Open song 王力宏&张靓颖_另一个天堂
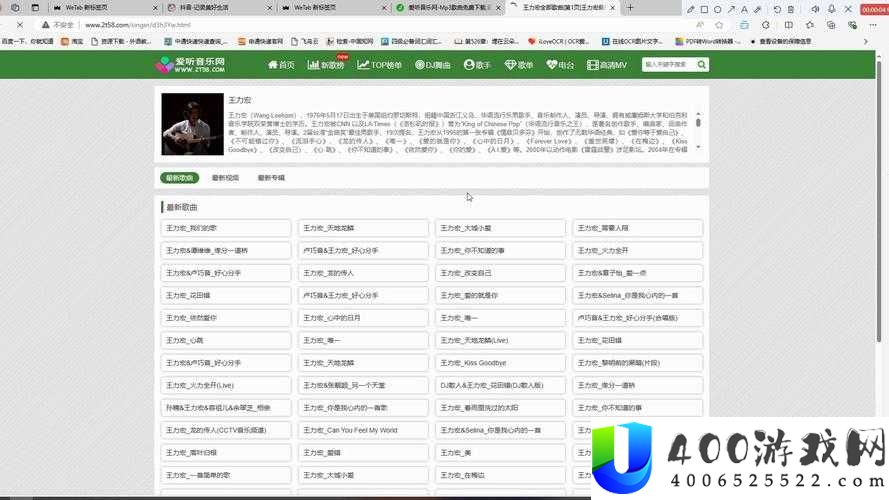 [x=363, y=385]
